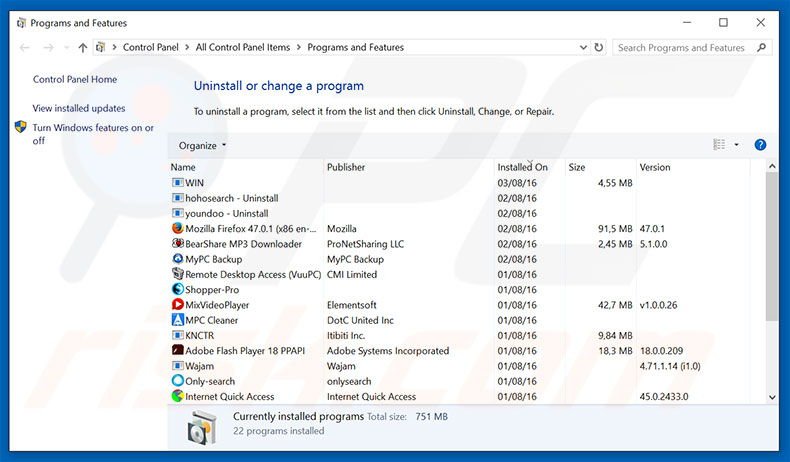Go to All Control Panel Items breadcrumb
This screenshot has width=790, height=462.
tap(243, 47)
